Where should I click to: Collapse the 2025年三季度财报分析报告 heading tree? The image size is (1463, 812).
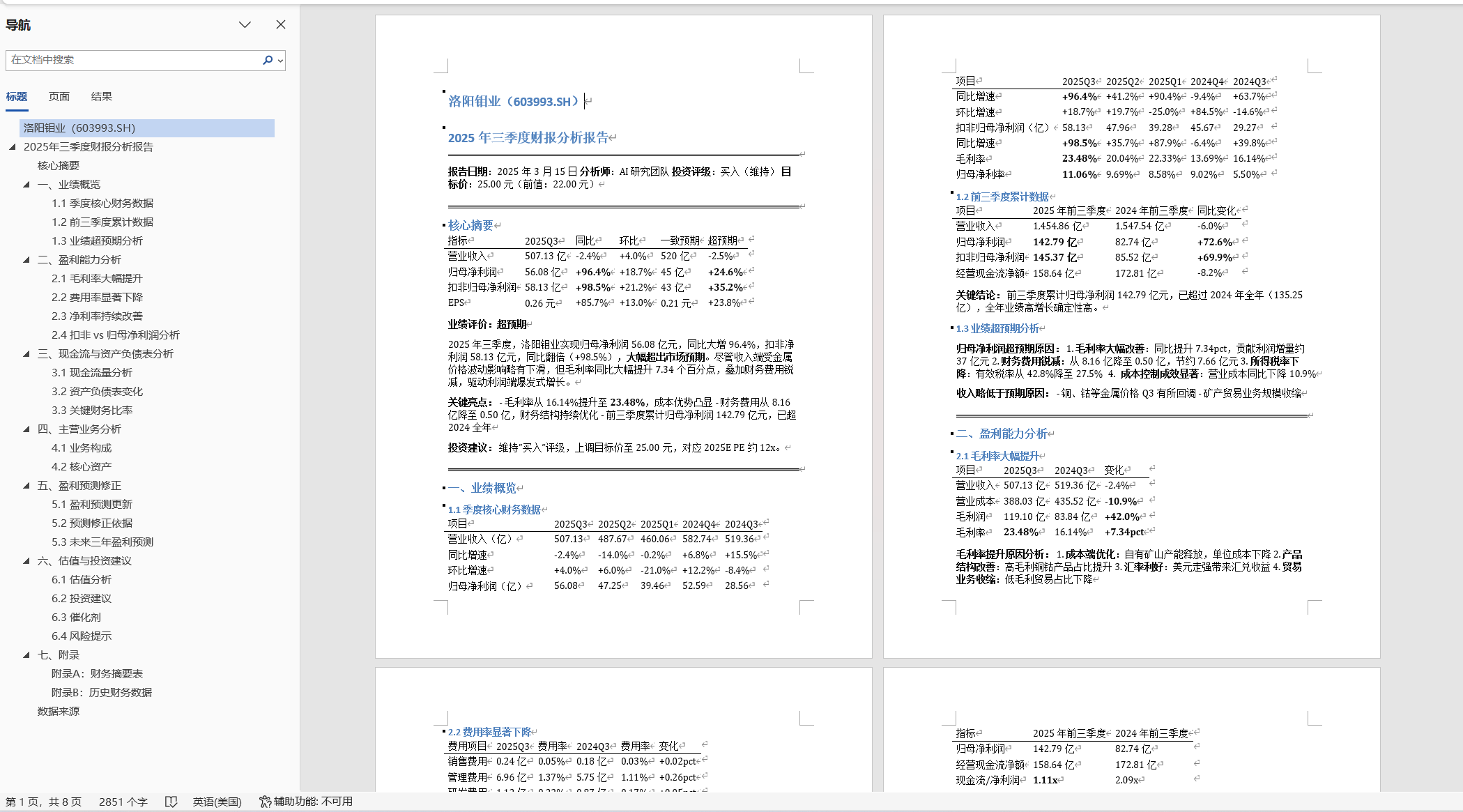tap(12, 146)
